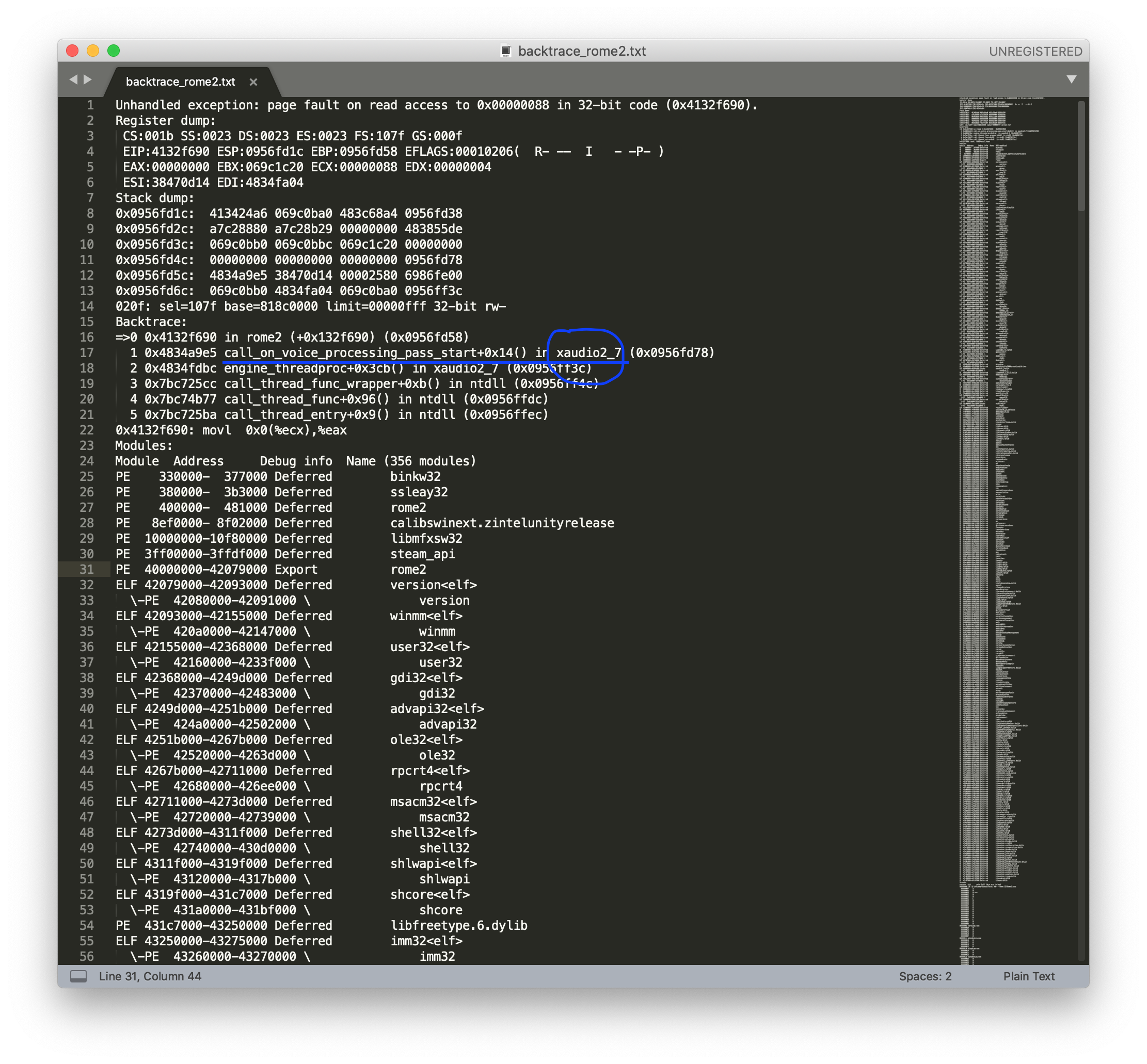Click the green zoom window button

[114, 51]
